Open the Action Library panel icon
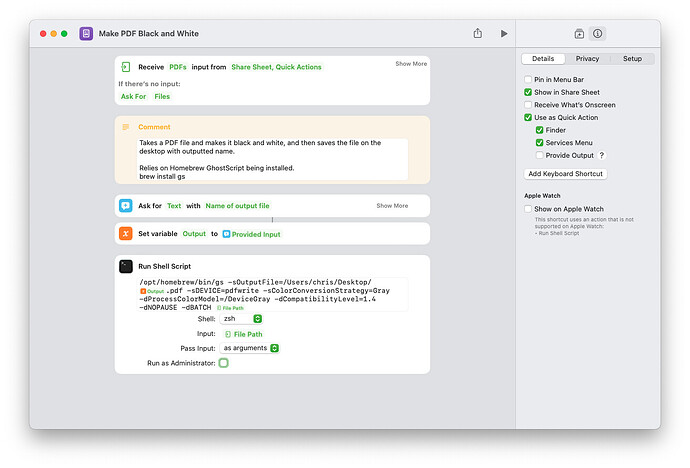 (579, 33)
